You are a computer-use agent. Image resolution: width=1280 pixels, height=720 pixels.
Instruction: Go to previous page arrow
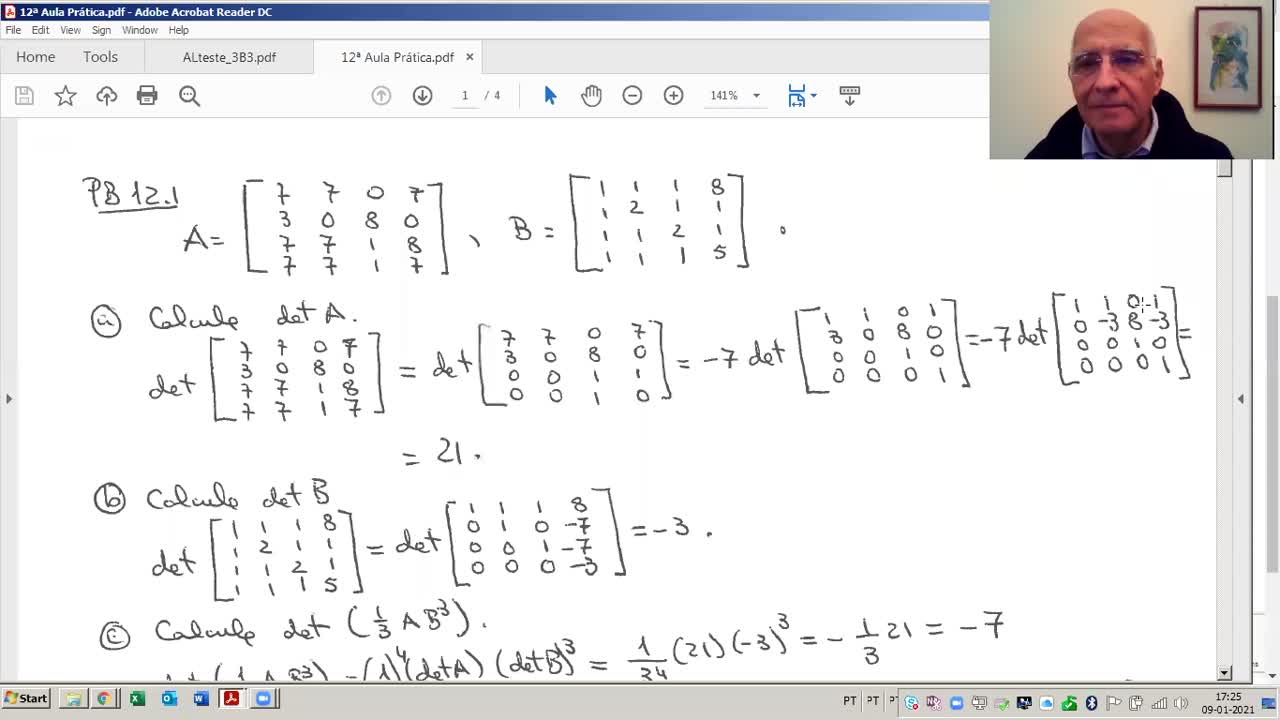381,96
